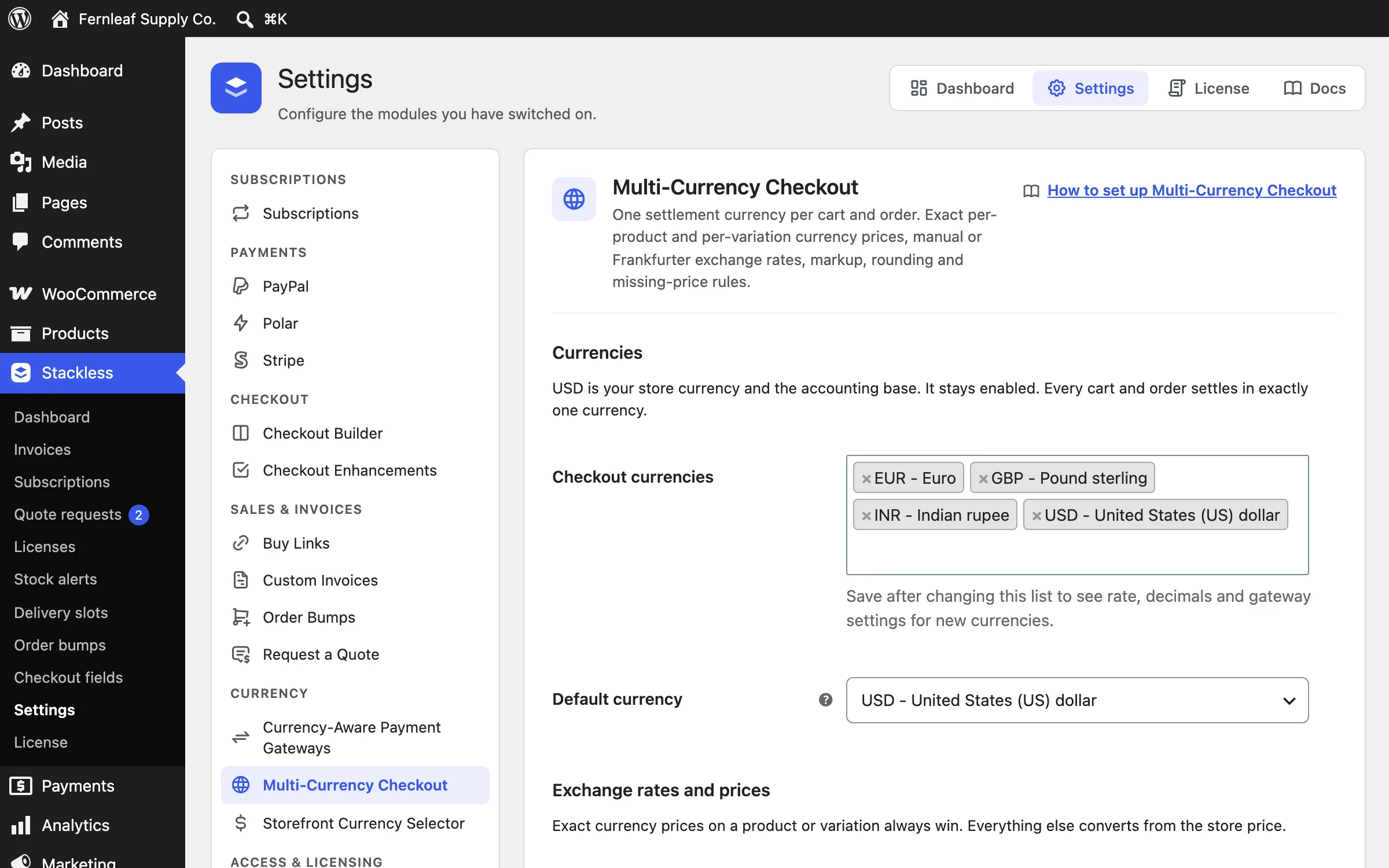Open Subscriptions under Stackless submenu

coord(62,481)
